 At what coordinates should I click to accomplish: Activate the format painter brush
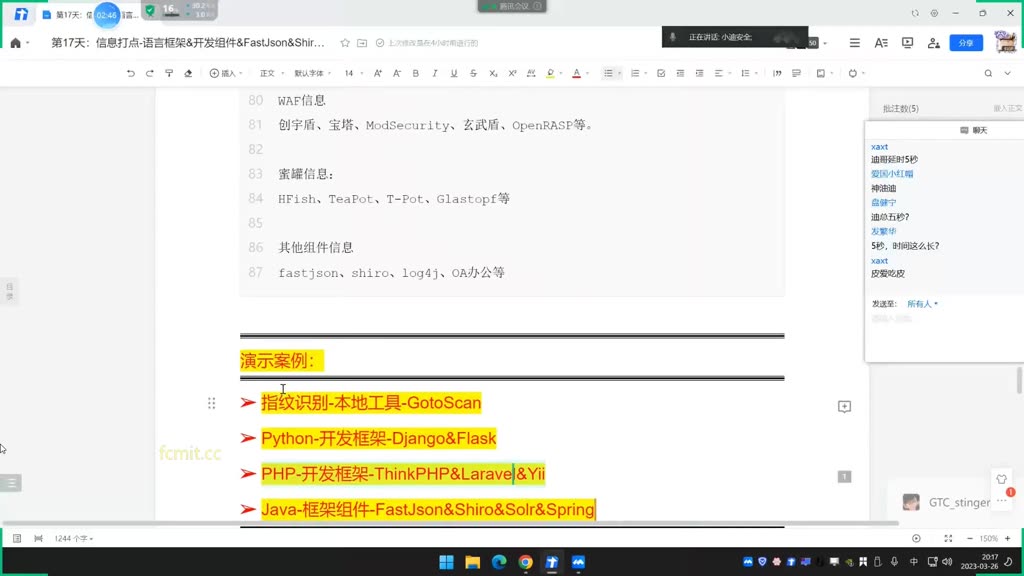click(169, 73)
